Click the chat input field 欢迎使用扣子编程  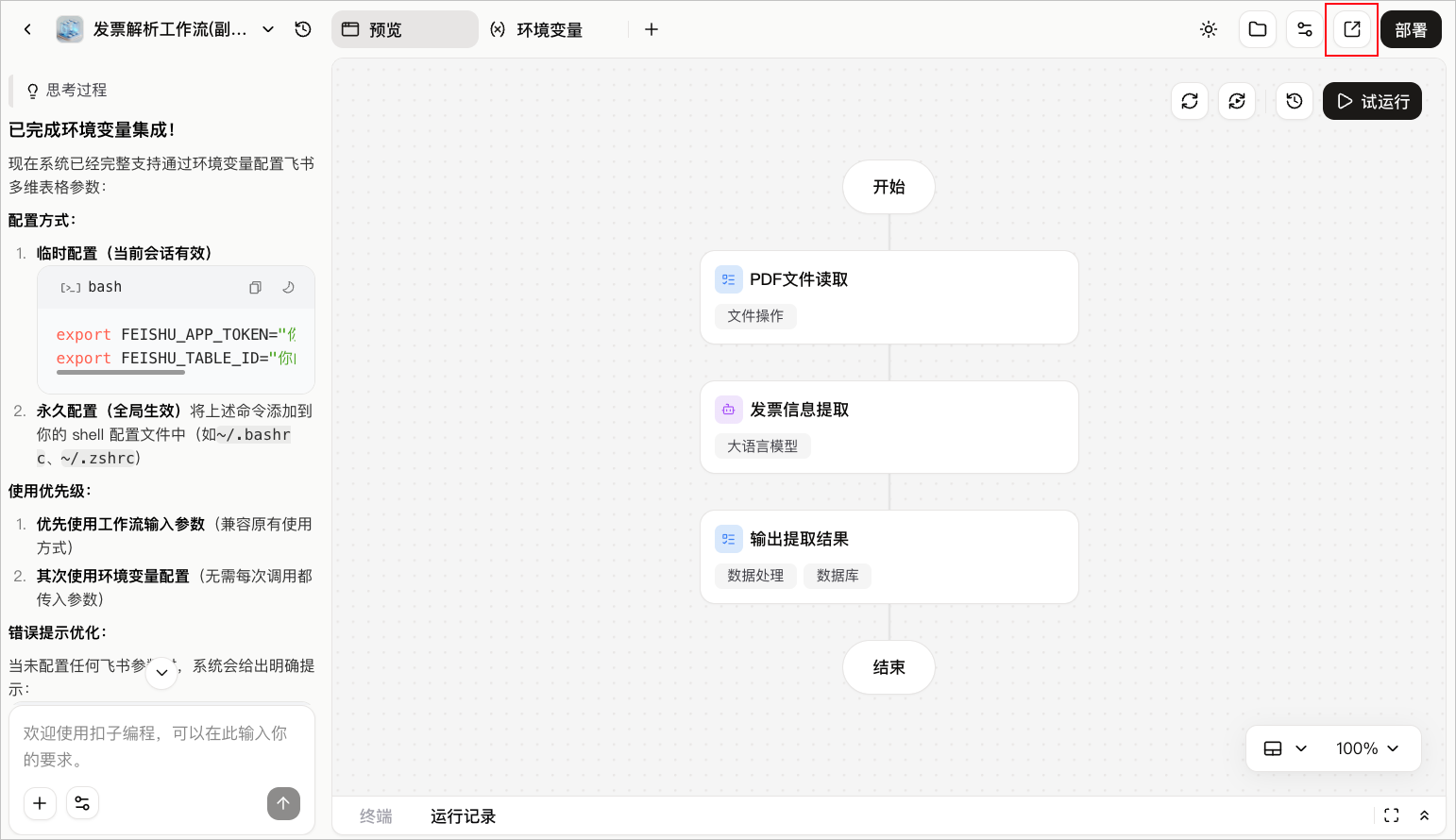[161, 747]
